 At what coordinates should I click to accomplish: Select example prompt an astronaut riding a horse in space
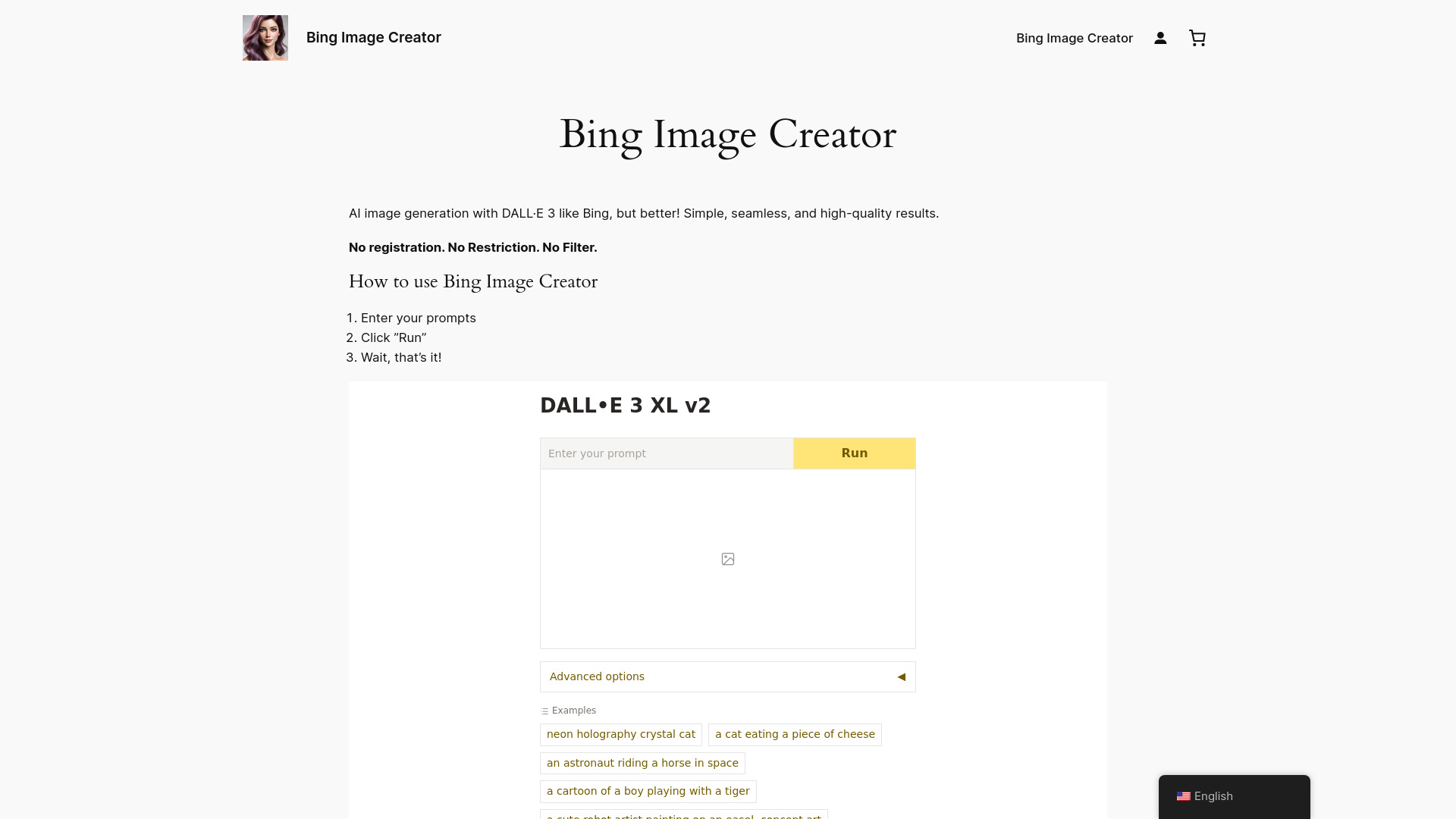click(642, 762)
